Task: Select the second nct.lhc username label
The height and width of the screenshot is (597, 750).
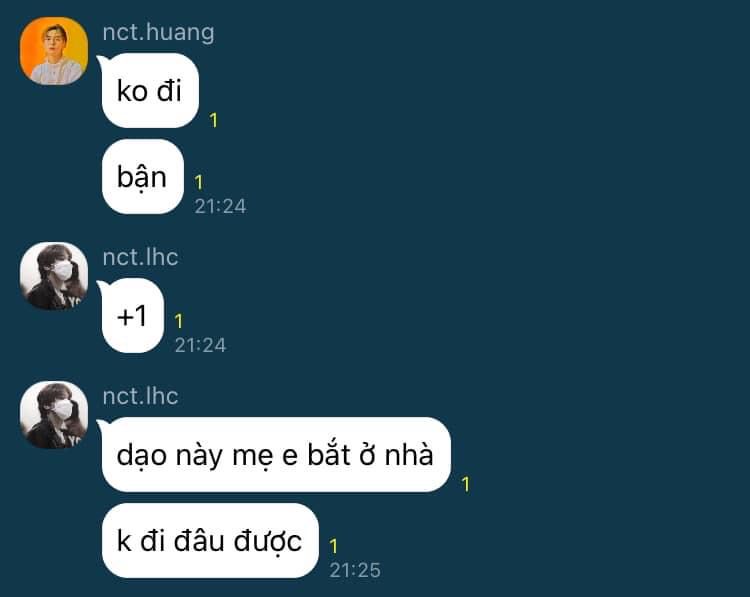Action: [140, 396]
